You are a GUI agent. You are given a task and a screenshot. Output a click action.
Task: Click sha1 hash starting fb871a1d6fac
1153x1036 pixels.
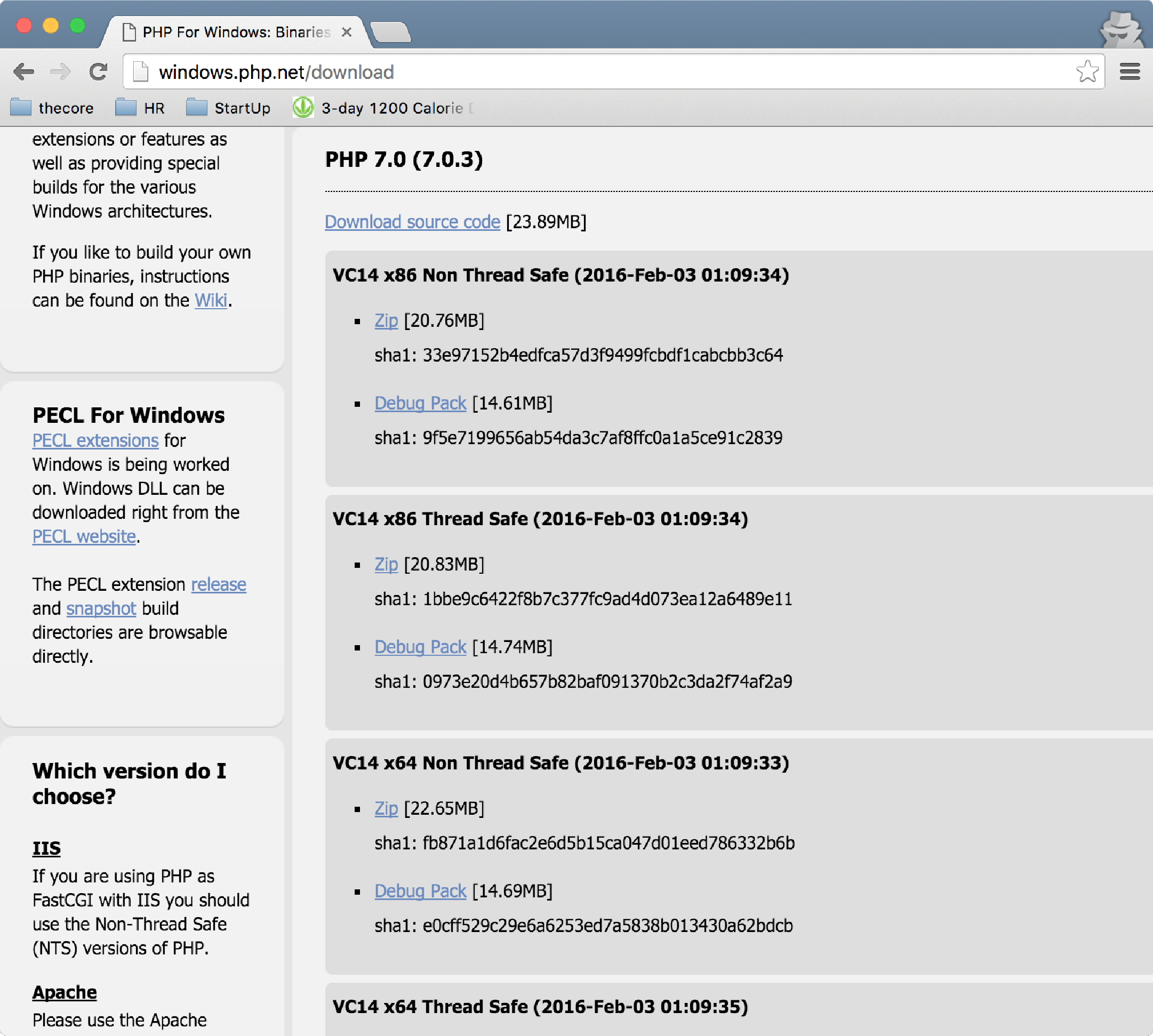click(608, 843)
